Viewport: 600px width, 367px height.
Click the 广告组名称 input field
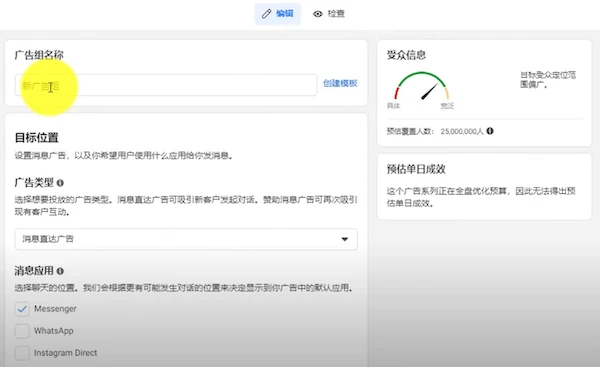[x=166, y=85]
